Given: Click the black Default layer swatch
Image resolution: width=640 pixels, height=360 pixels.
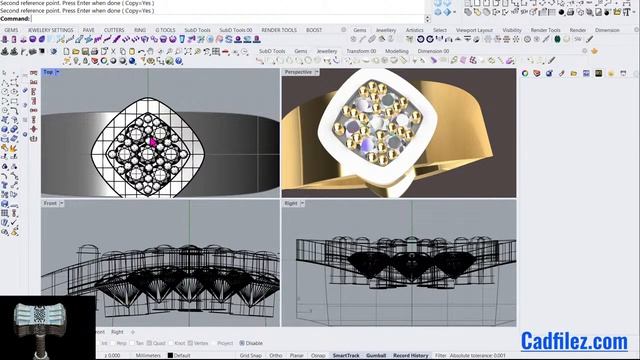Looking at the screenshot, I should point(170,356).
